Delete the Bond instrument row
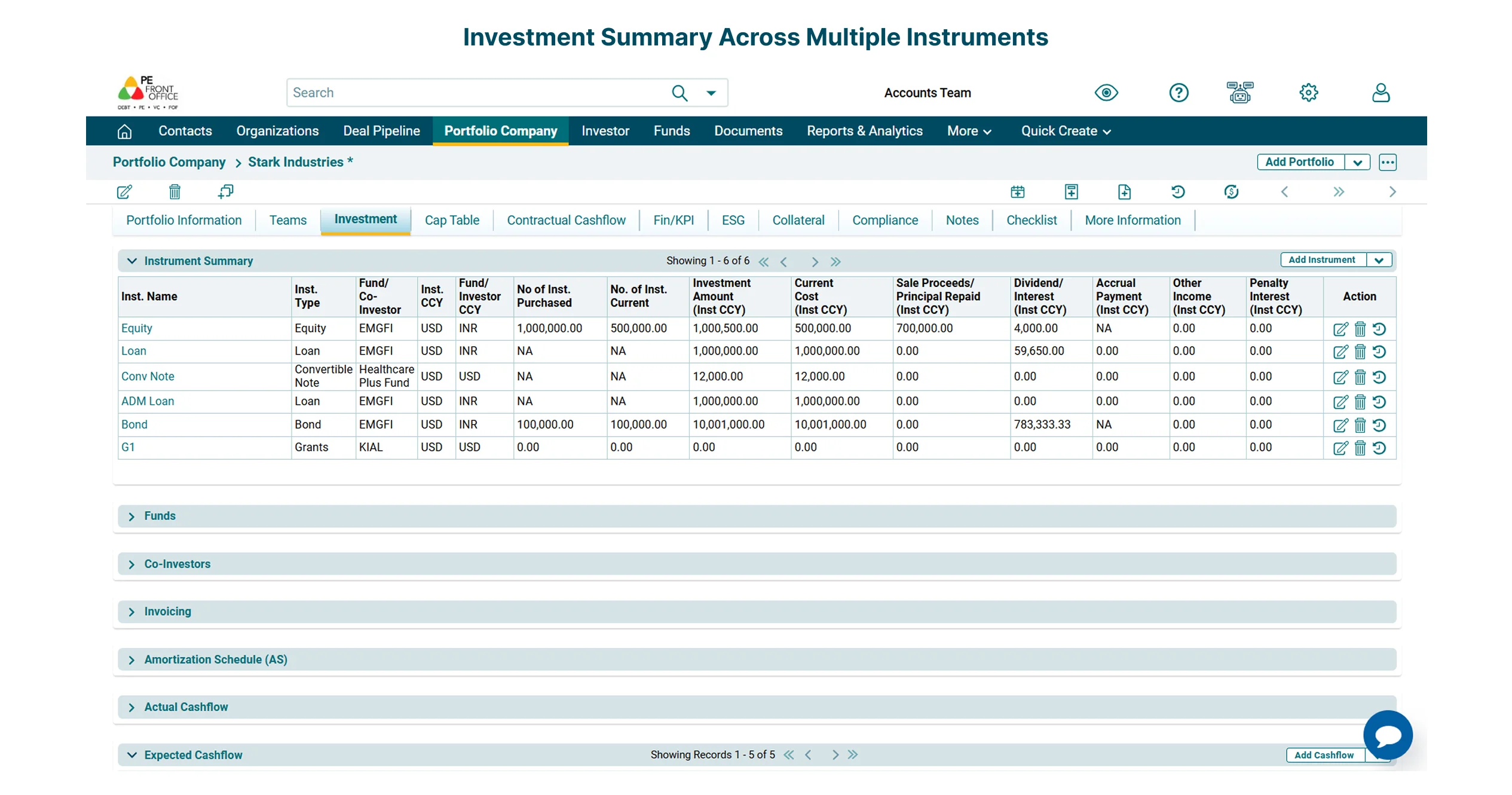This screenshot has height=795, width=1512. [x=1360, y=425]
